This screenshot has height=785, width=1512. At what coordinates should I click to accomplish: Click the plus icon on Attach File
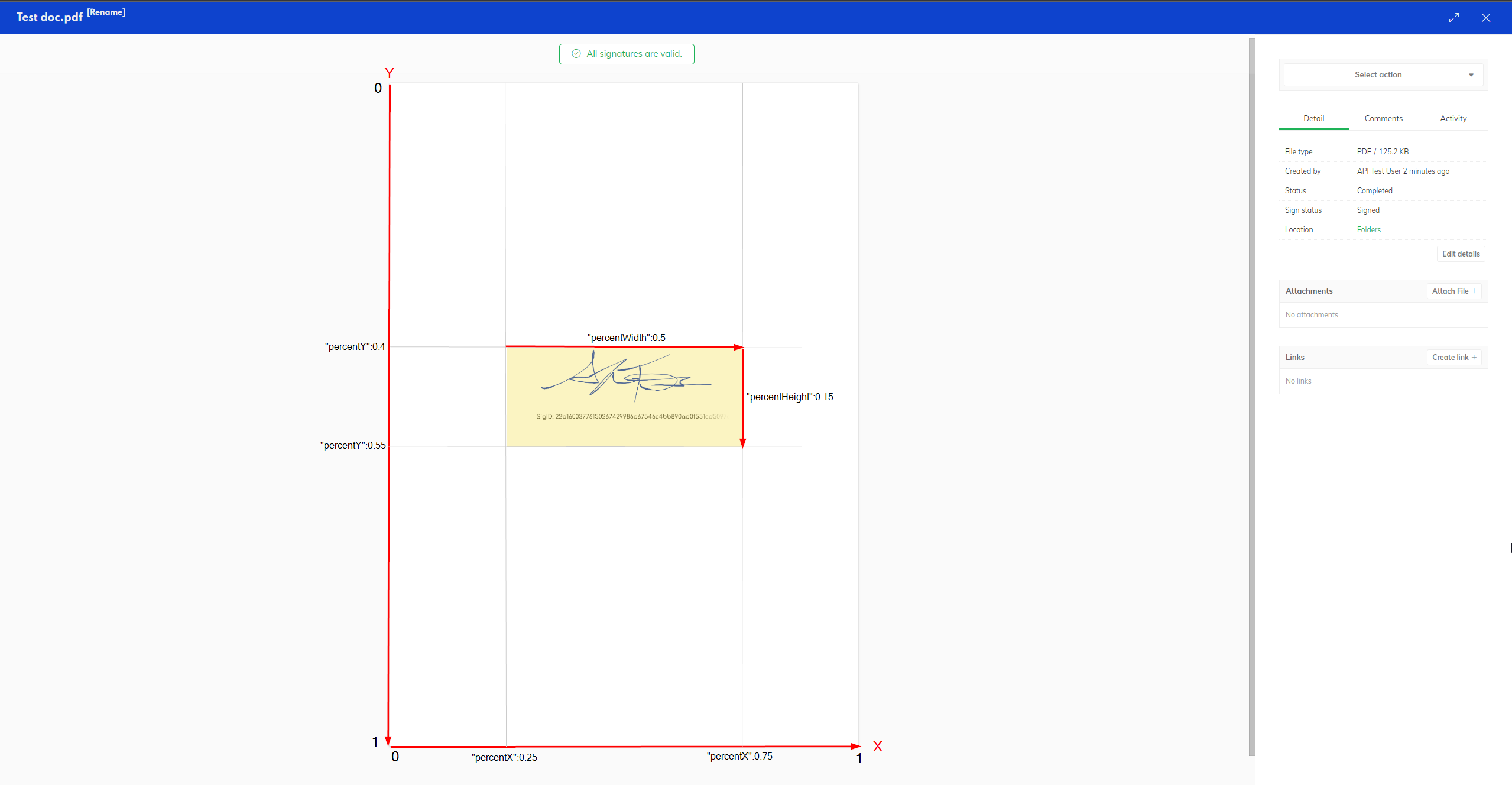coord(1474,291)
